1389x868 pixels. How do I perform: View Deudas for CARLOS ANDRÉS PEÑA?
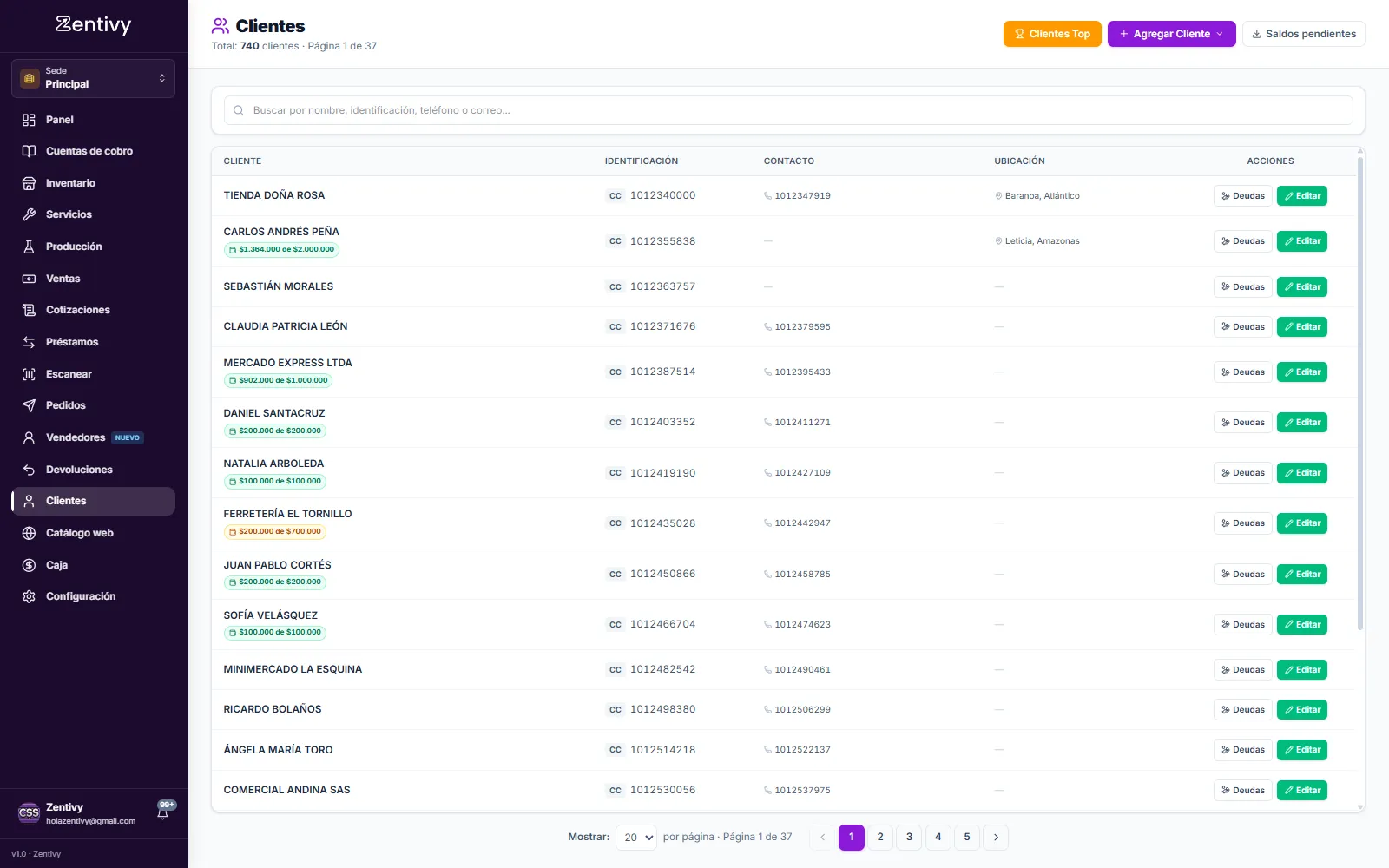(x=1242, y=241)
